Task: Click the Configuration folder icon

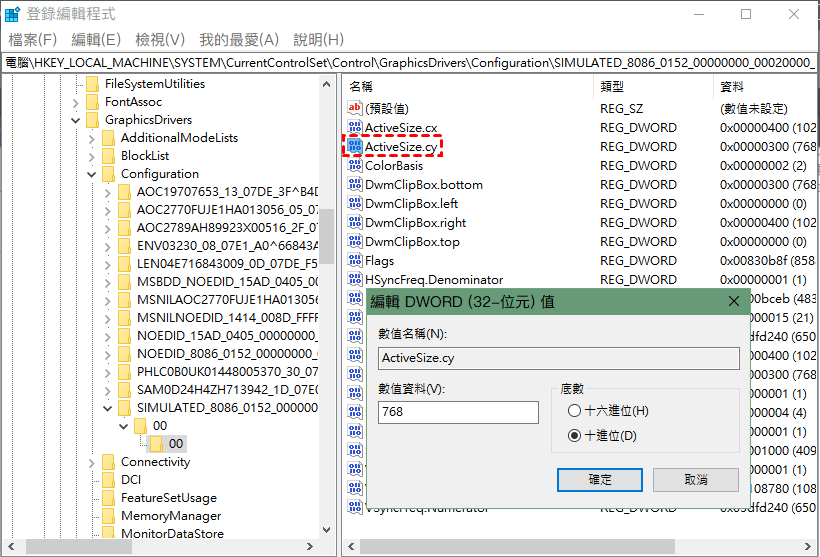Action: coord(108,174)
